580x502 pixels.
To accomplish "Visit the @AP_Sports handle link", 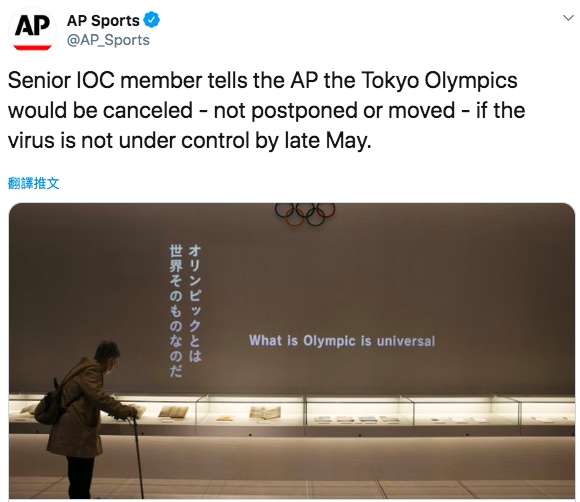I will (x=108, y=40).
